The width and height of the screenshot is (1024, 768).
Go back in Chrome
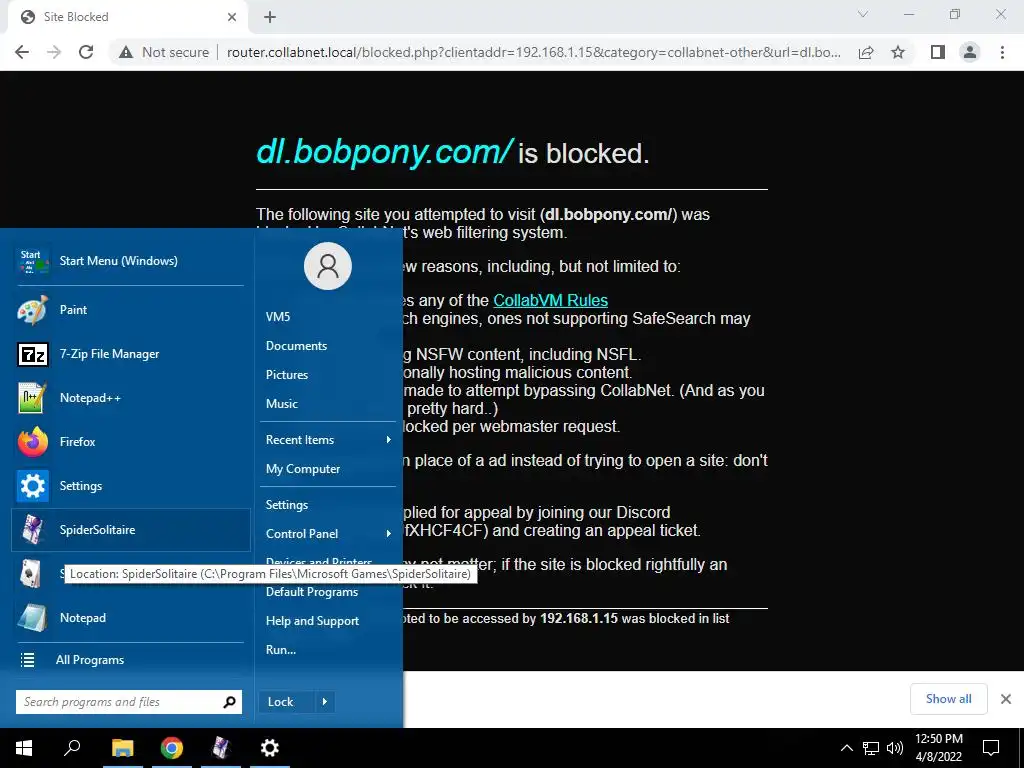tap(22, 52)
